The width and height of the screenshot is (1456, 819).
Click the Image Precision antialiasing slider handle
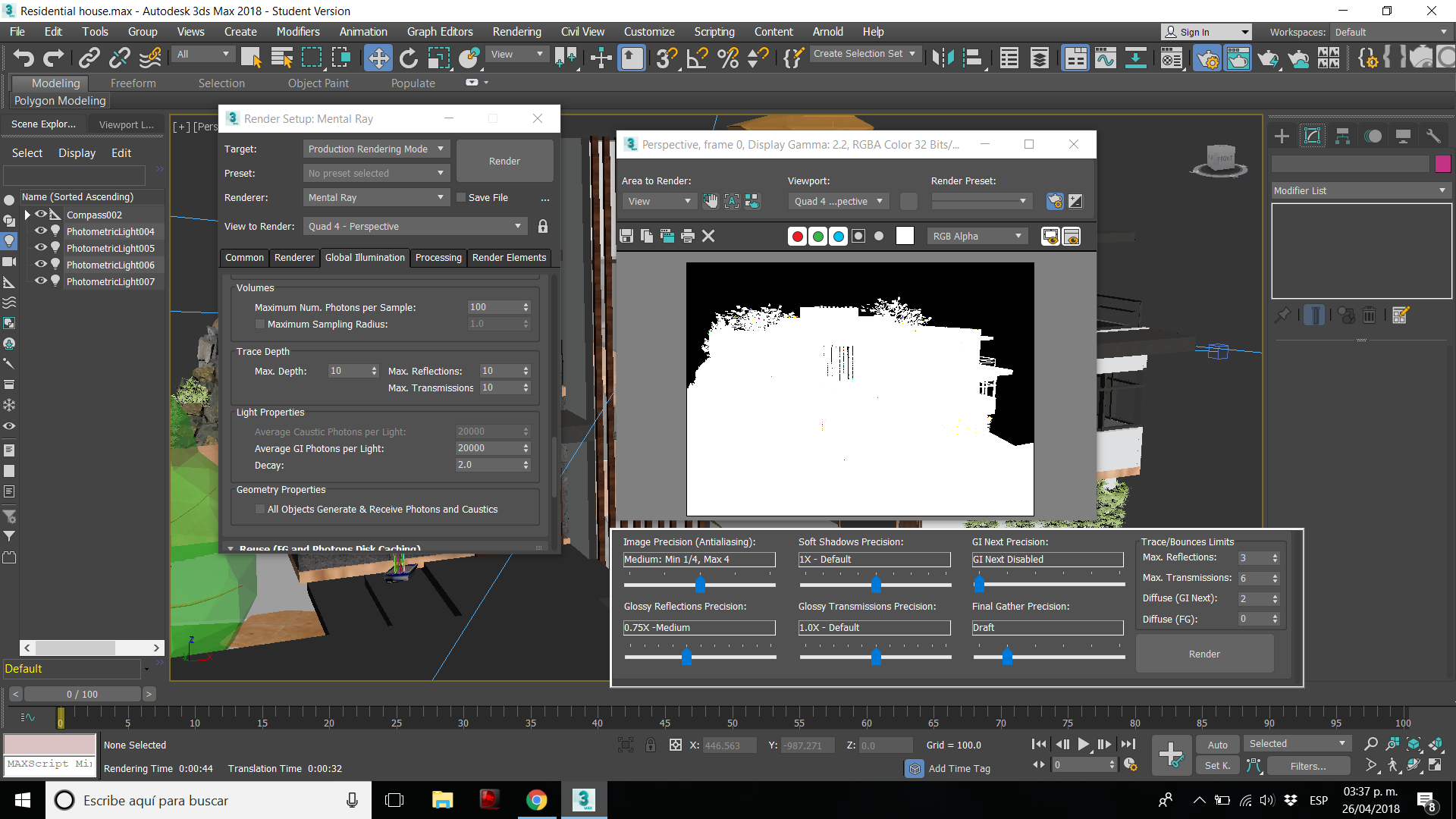700,584
